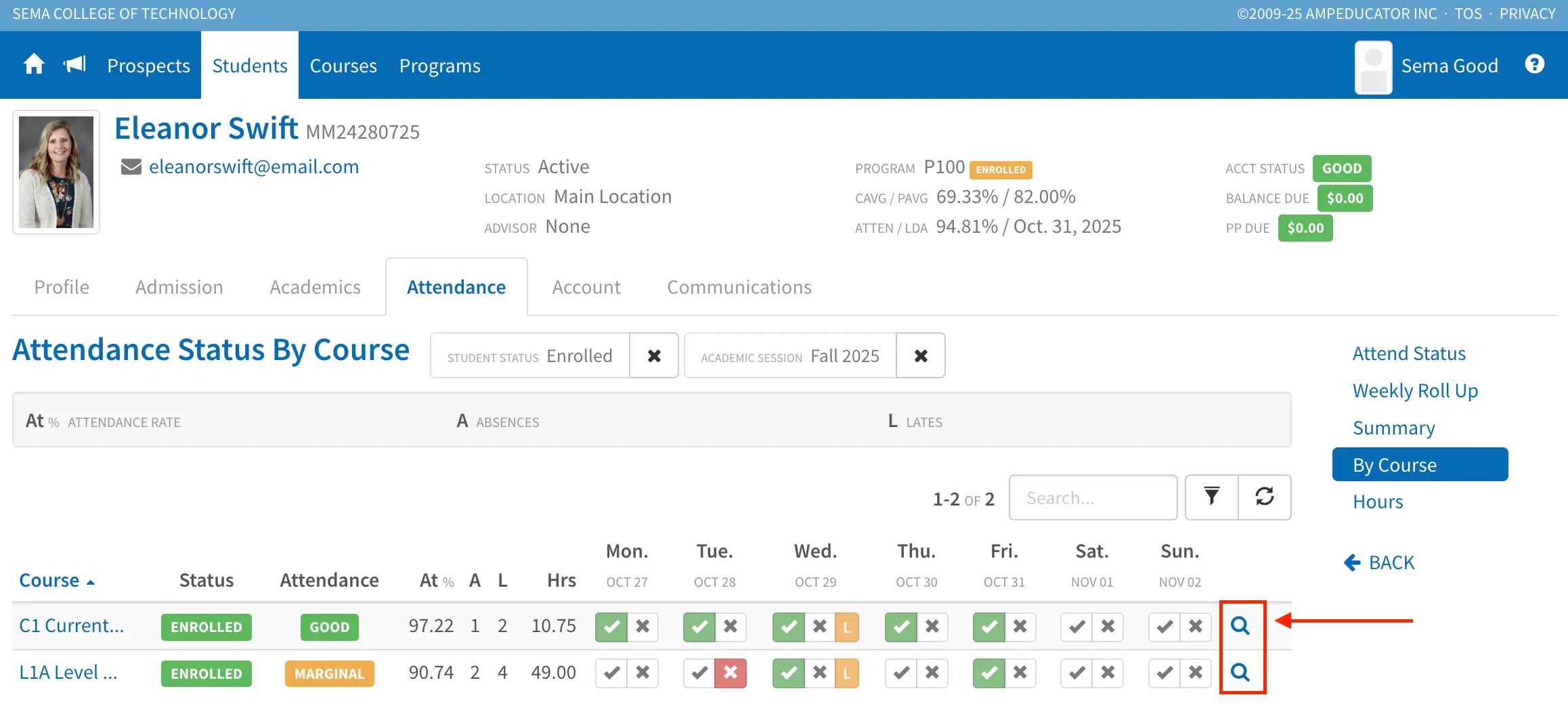Go to the home icon

click(x=34, y=65)
